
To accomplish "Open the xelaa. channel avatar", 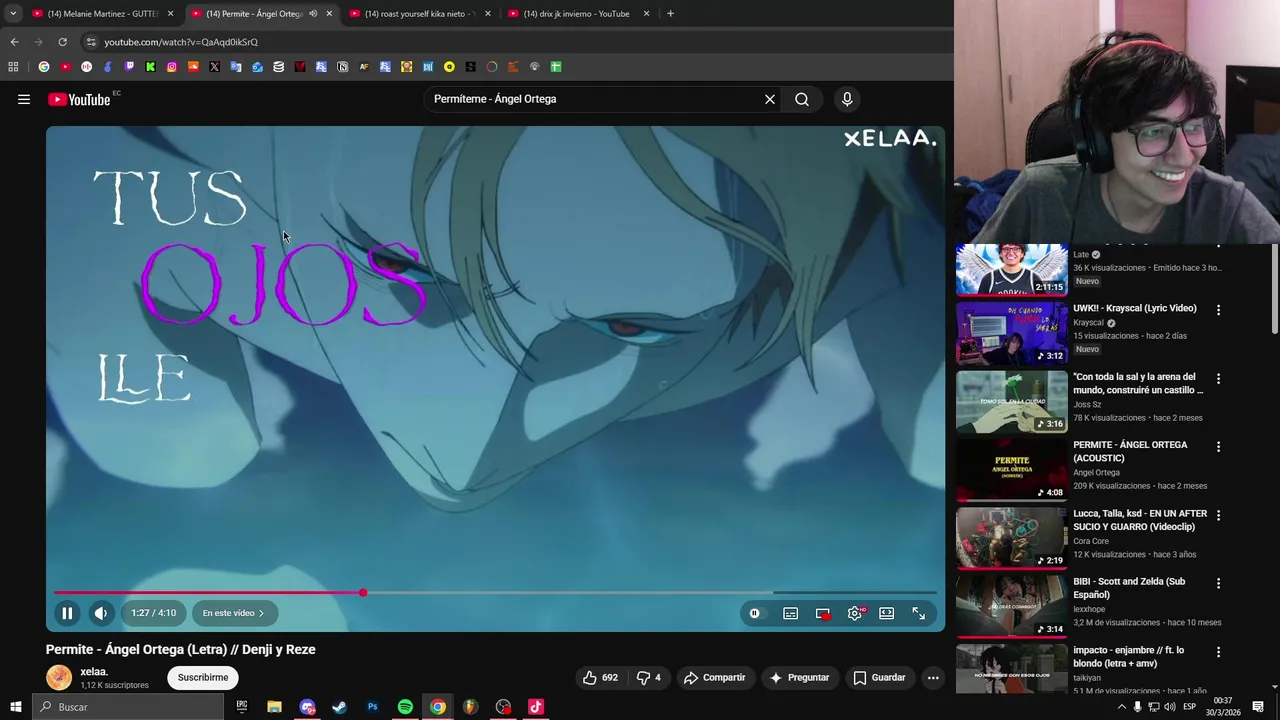I will click(59, 678).
